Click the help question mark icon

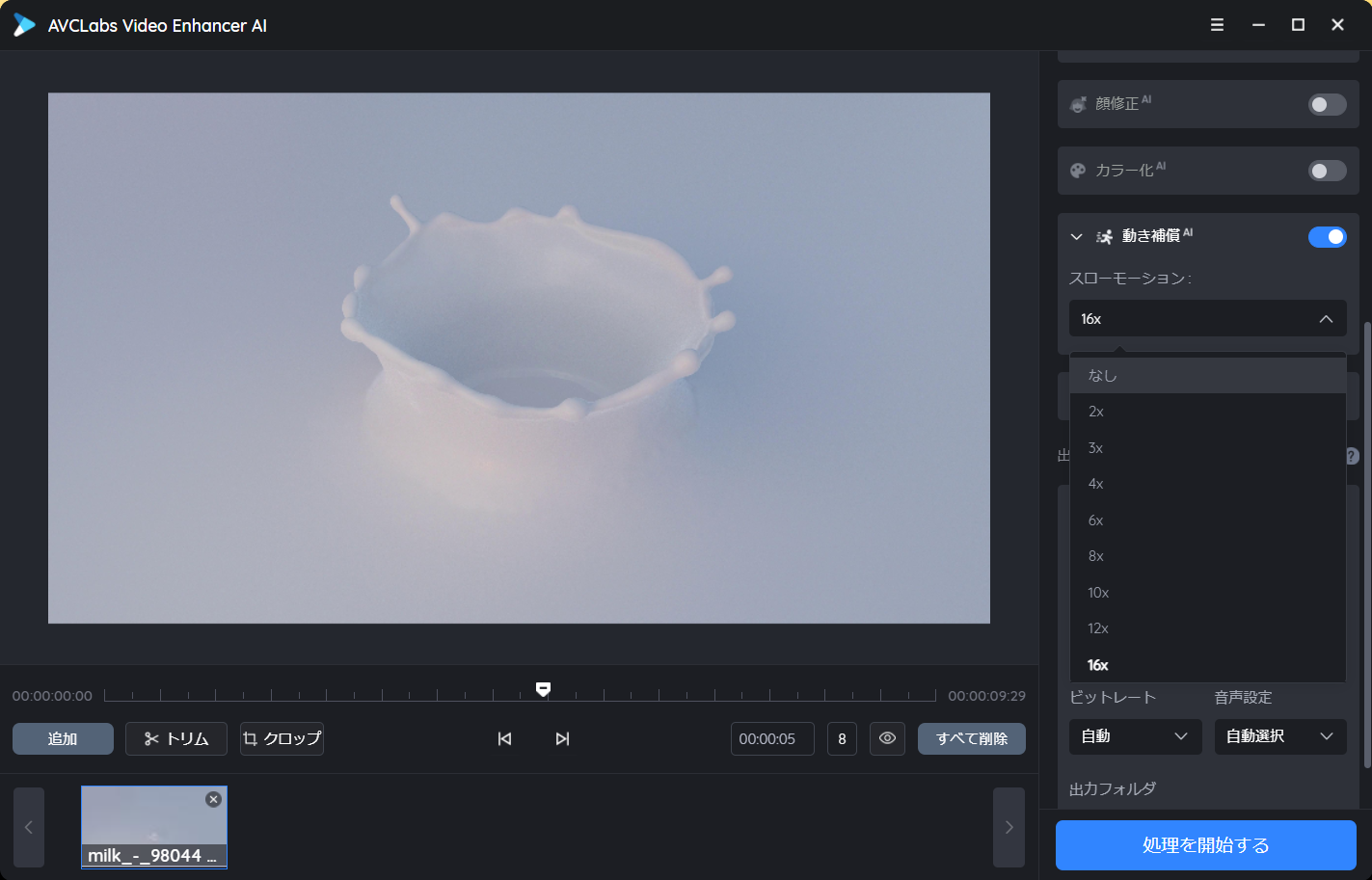tap(1352, 456)
